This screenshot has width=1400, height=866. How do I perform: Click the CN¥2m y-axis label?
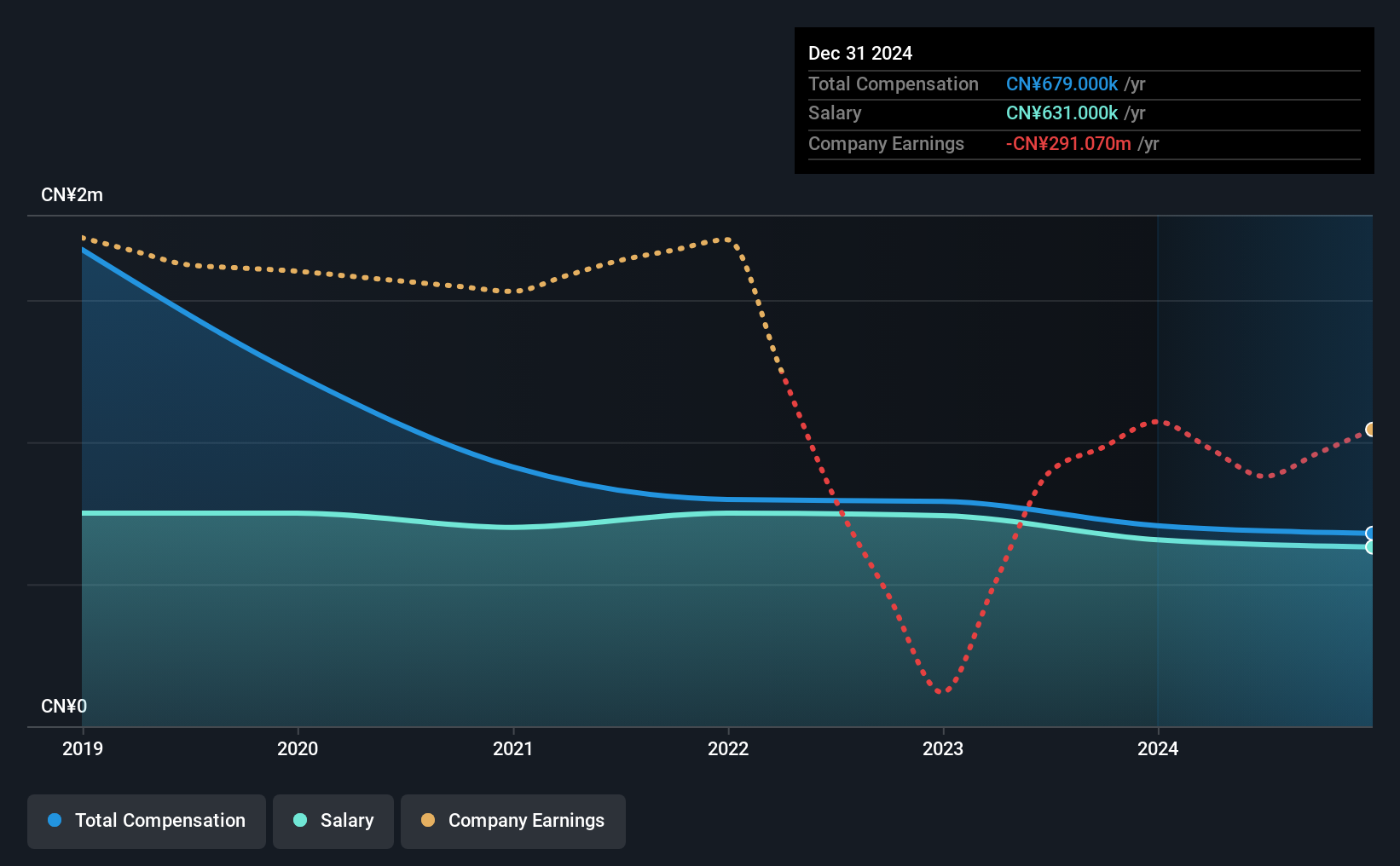[72, 195]
